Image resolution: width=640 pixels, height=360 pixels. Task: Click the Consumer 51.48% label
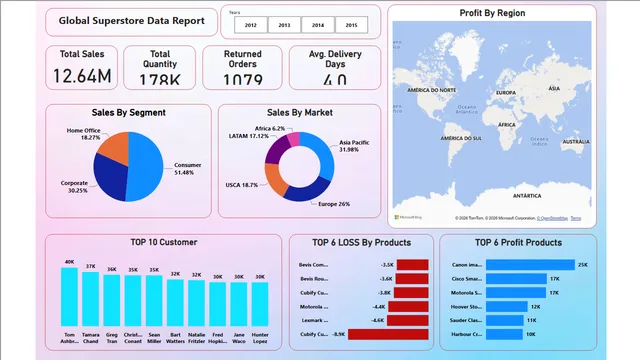[187, 169]
